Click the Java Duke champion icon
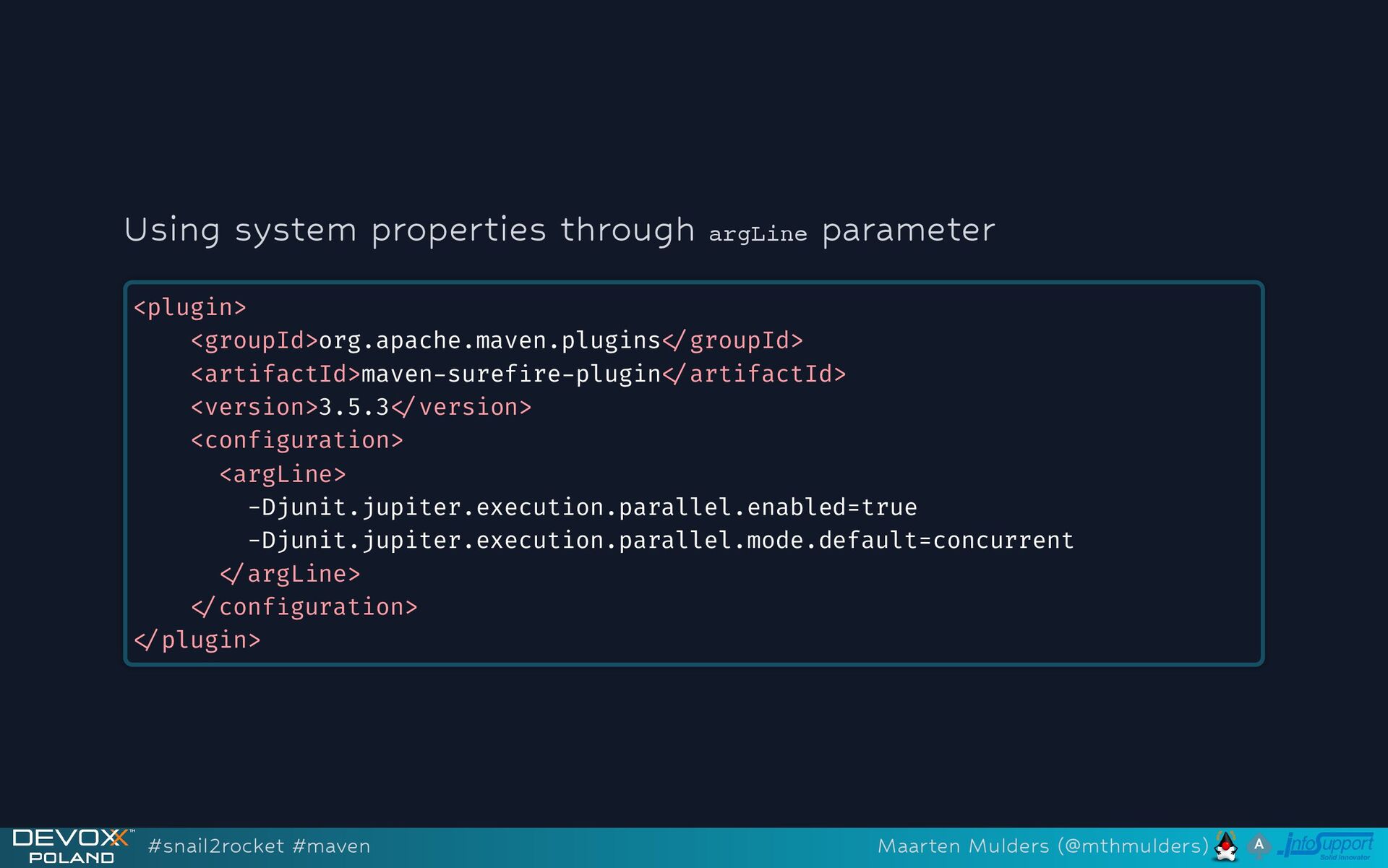Screen dimensions: 1388x868 [1226, 846]
